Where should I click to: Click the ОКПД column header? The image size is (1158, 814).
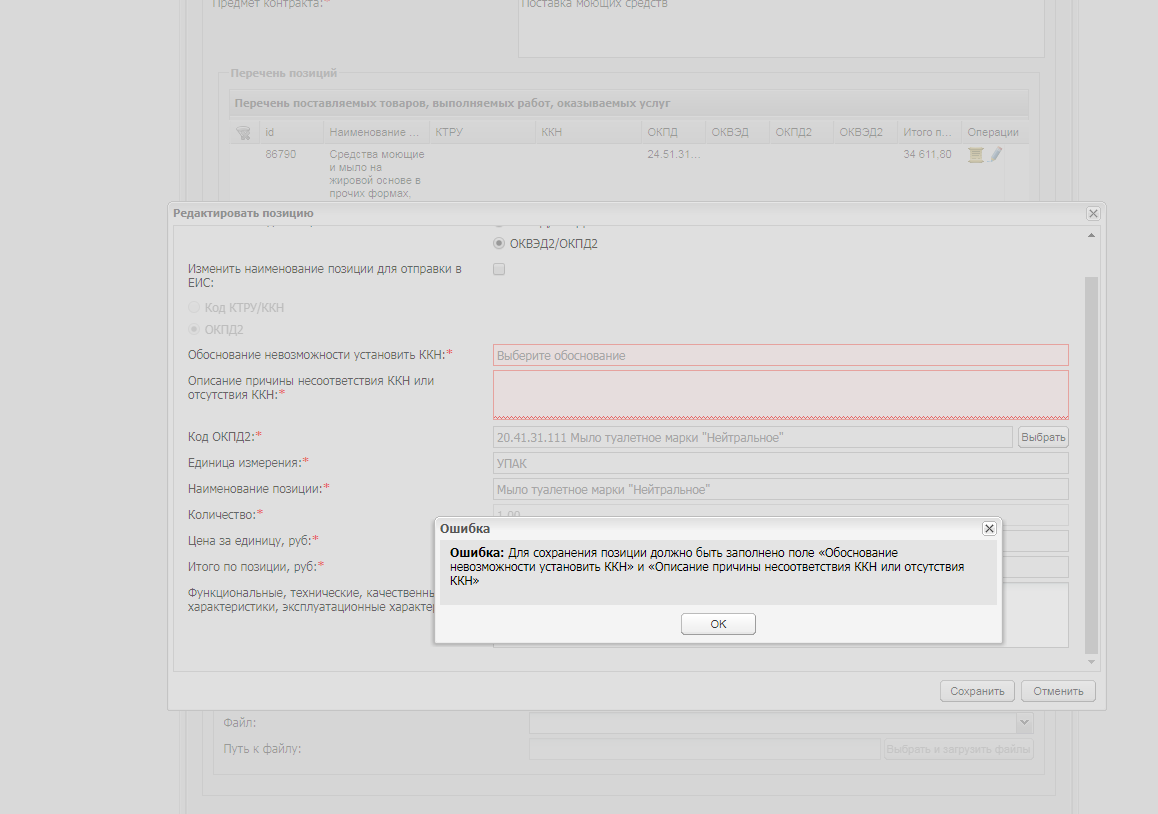[x=673, y=132]
